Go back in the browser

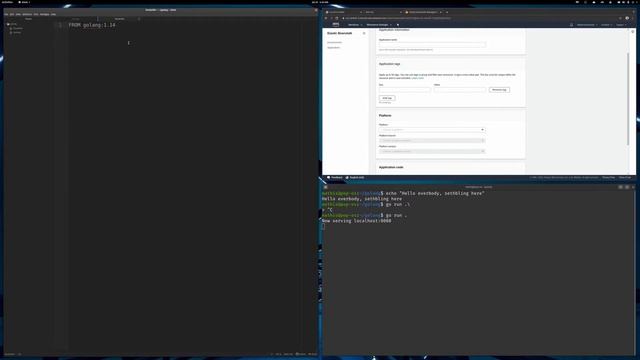click(326, 18)
